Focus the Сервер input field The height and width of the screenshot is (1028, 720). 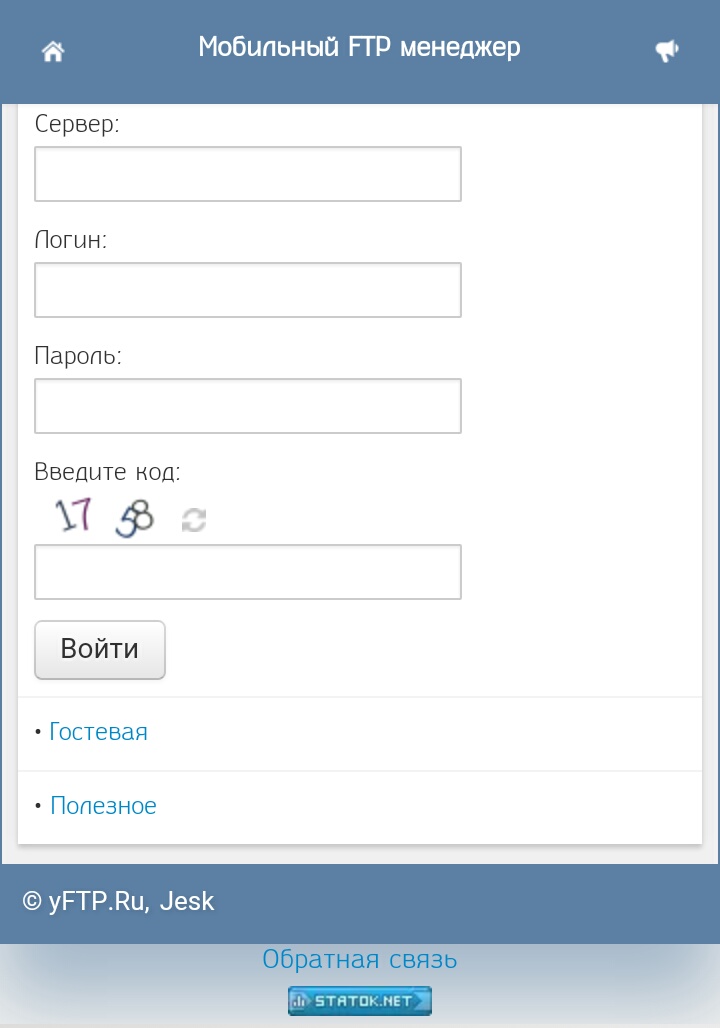(248, 174)
